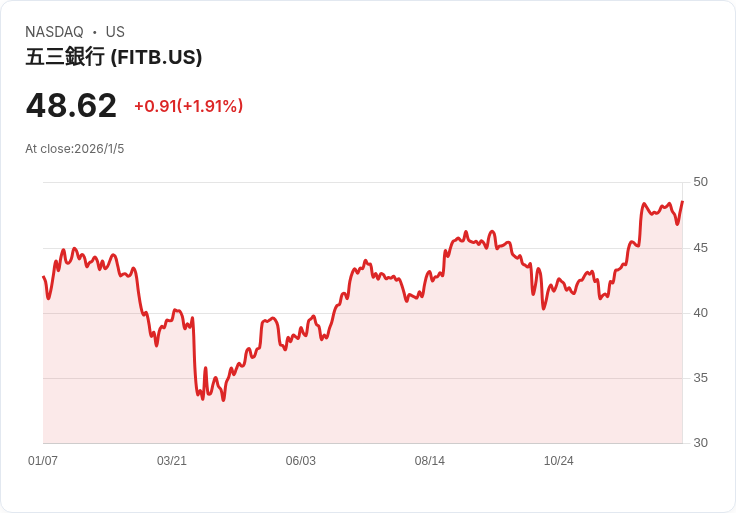The height and width of the screenshot is (513, 736).
Task: Click the US market label
Action: 115,32
